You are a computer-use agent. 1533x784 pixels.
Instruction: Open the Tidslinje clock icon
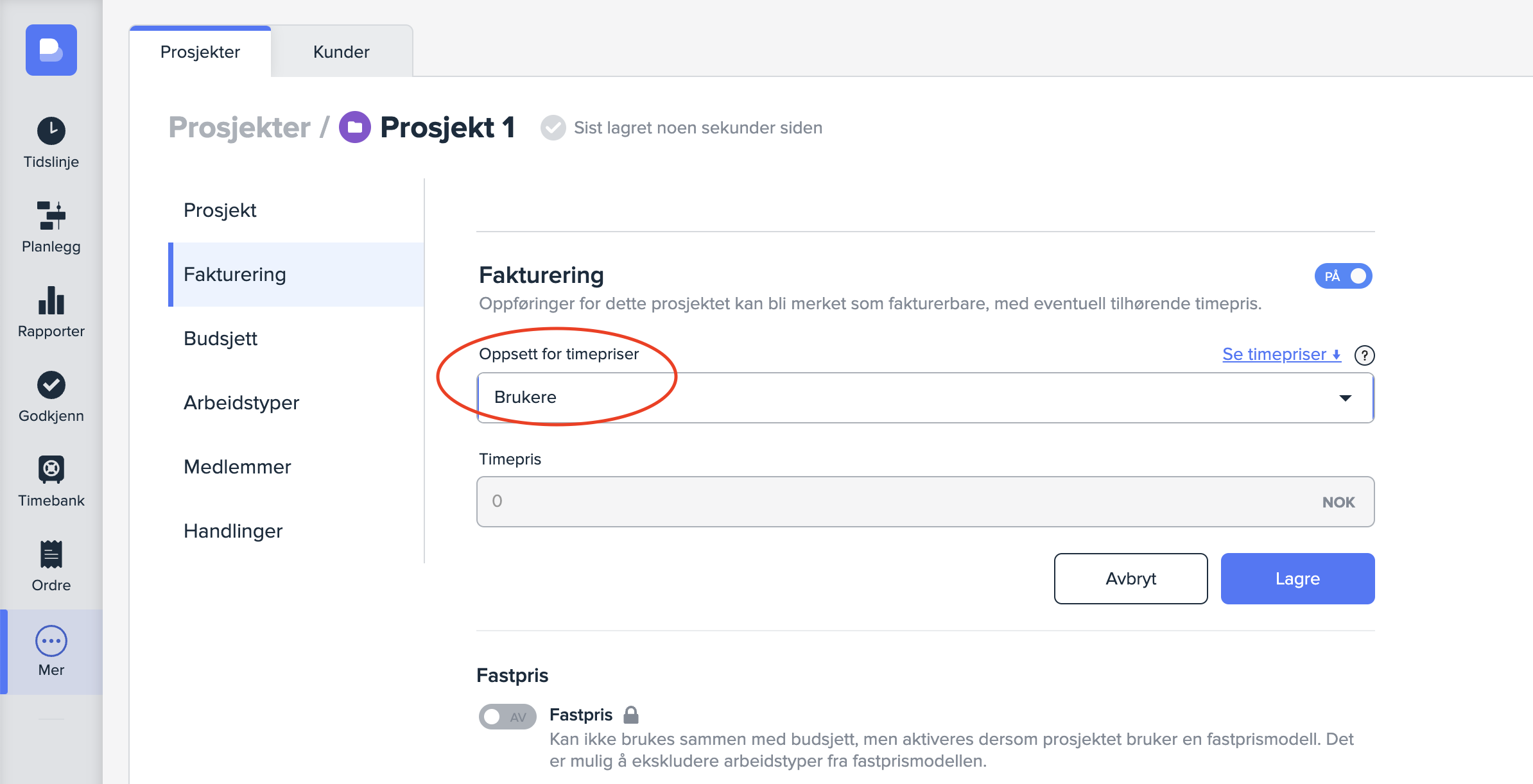pyautogui.click(x=51, y=132)
